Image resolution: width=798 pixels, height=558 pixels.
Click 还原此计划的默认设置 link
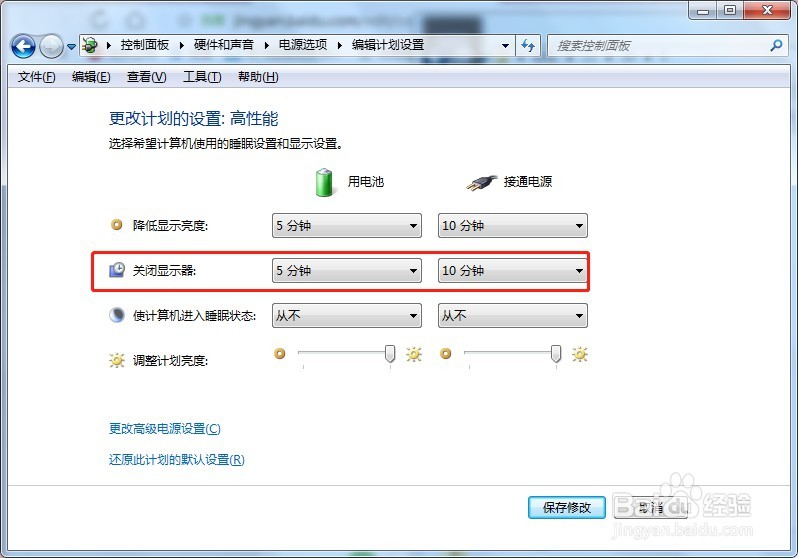tap(177, 460)
